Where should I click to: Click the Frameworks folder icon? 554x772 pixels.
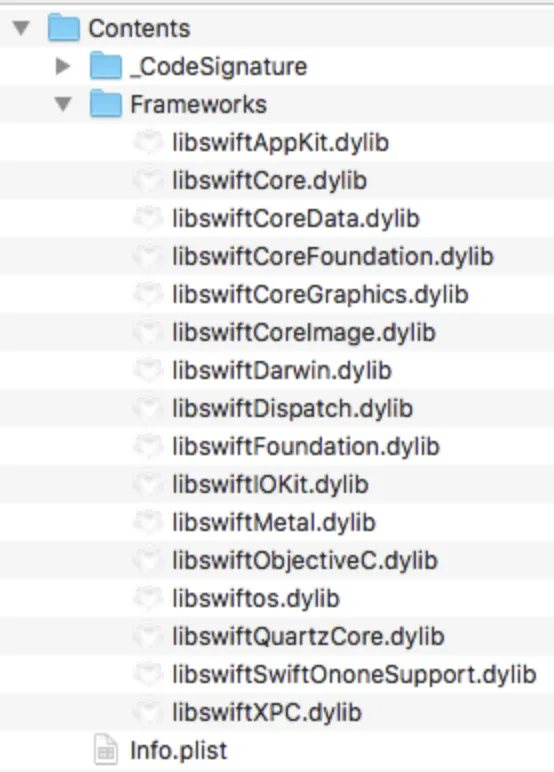(105, 103)
